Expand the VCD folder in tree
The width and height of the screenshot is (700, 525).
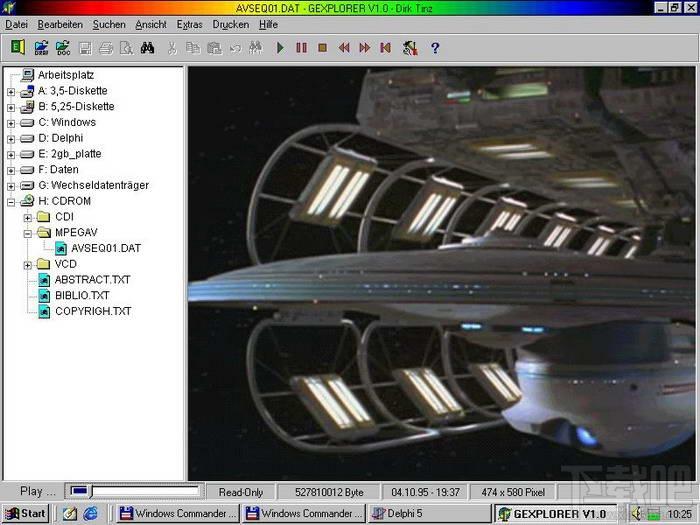click(x=27, y=264)
